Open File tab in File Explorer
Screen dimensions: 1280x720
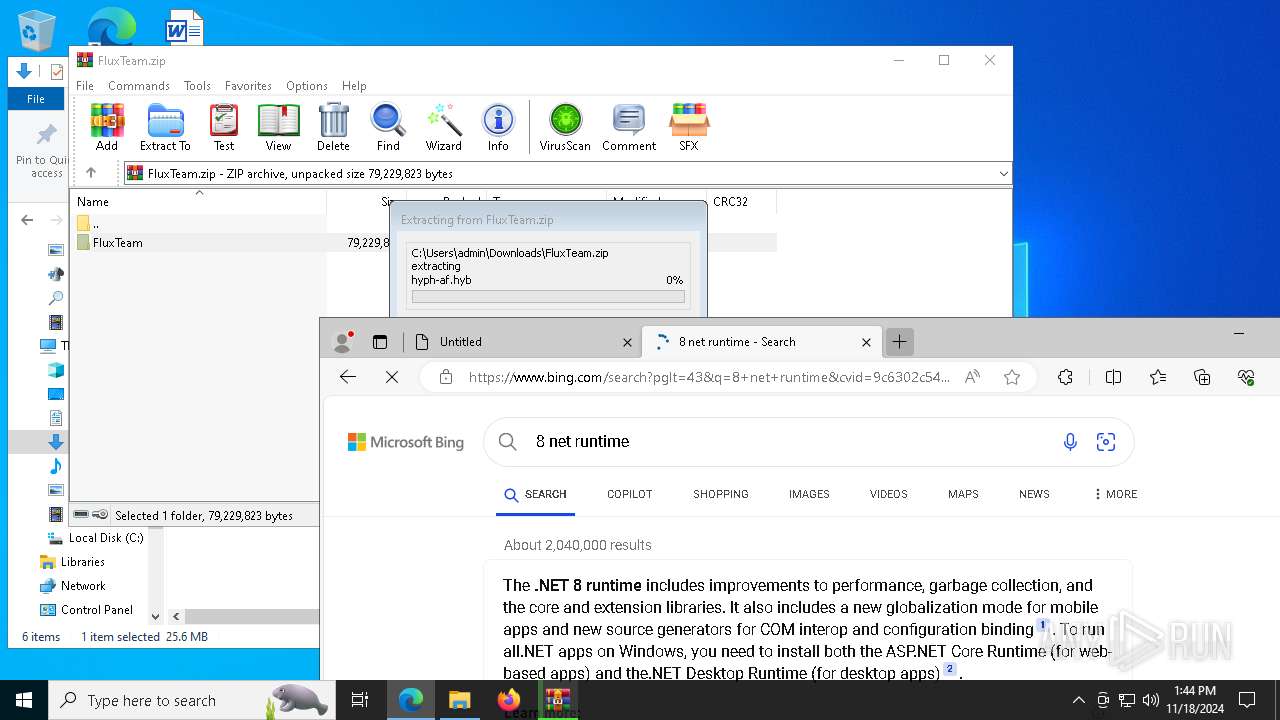(36, 99)
